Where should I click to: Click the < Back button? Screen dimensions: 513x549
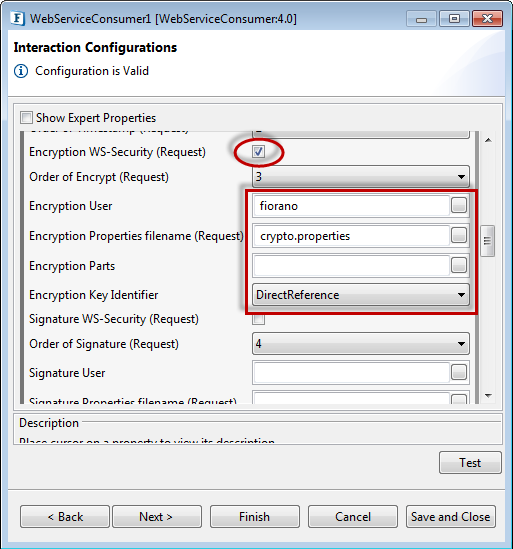(x=65, y=516)
